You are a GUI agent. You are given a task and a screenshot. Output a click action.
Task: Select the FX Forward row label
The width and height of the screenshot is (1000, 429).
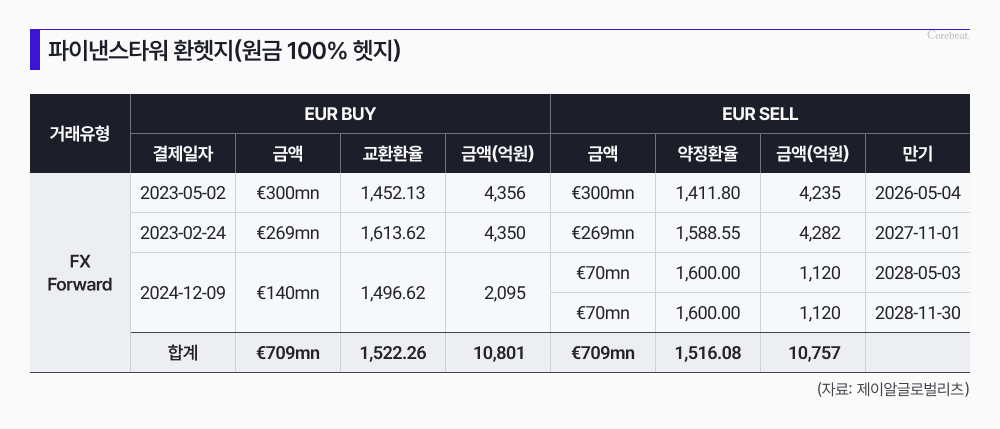pyautogui.click(x=80, y=273)
